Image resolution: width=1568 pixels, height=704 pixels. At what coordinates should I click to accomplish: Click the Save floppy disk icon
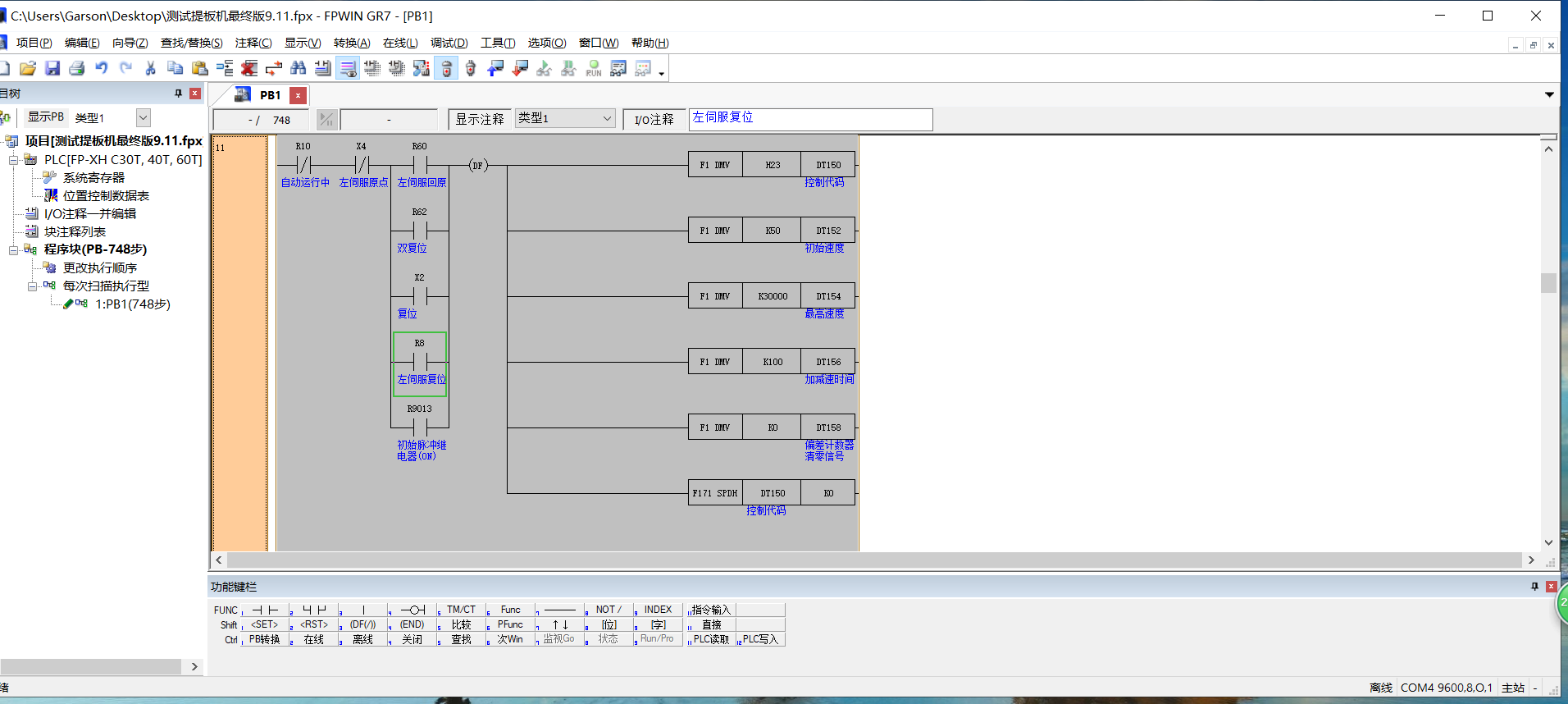tap(52, 68)
